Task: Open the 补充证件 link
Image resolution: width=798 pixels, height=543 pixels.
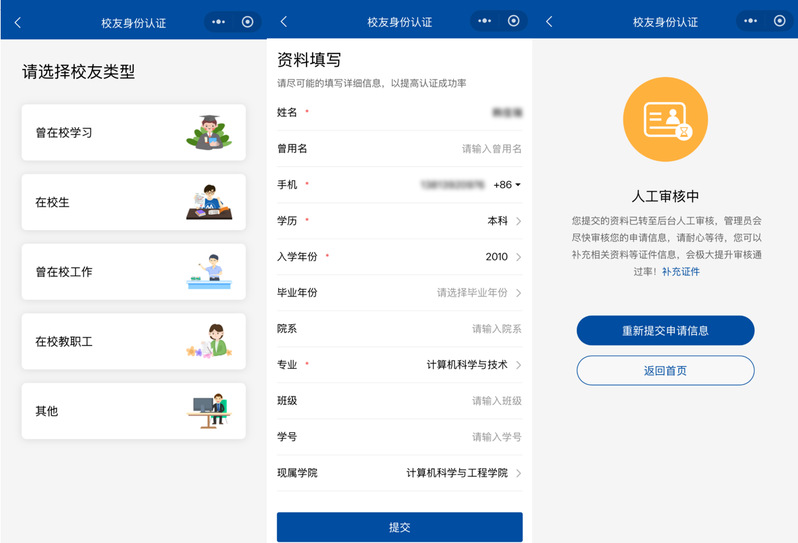Action: (680, 272)
